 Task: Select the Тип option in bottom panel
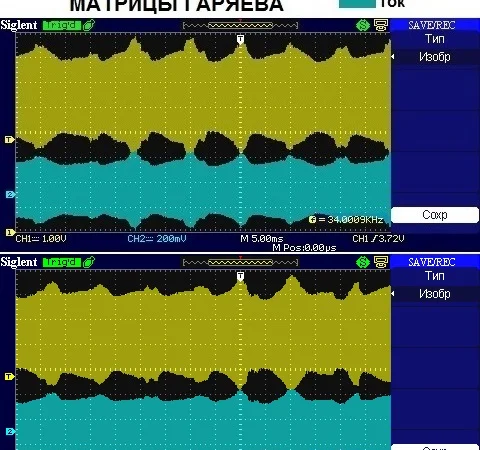coord(435,276)
